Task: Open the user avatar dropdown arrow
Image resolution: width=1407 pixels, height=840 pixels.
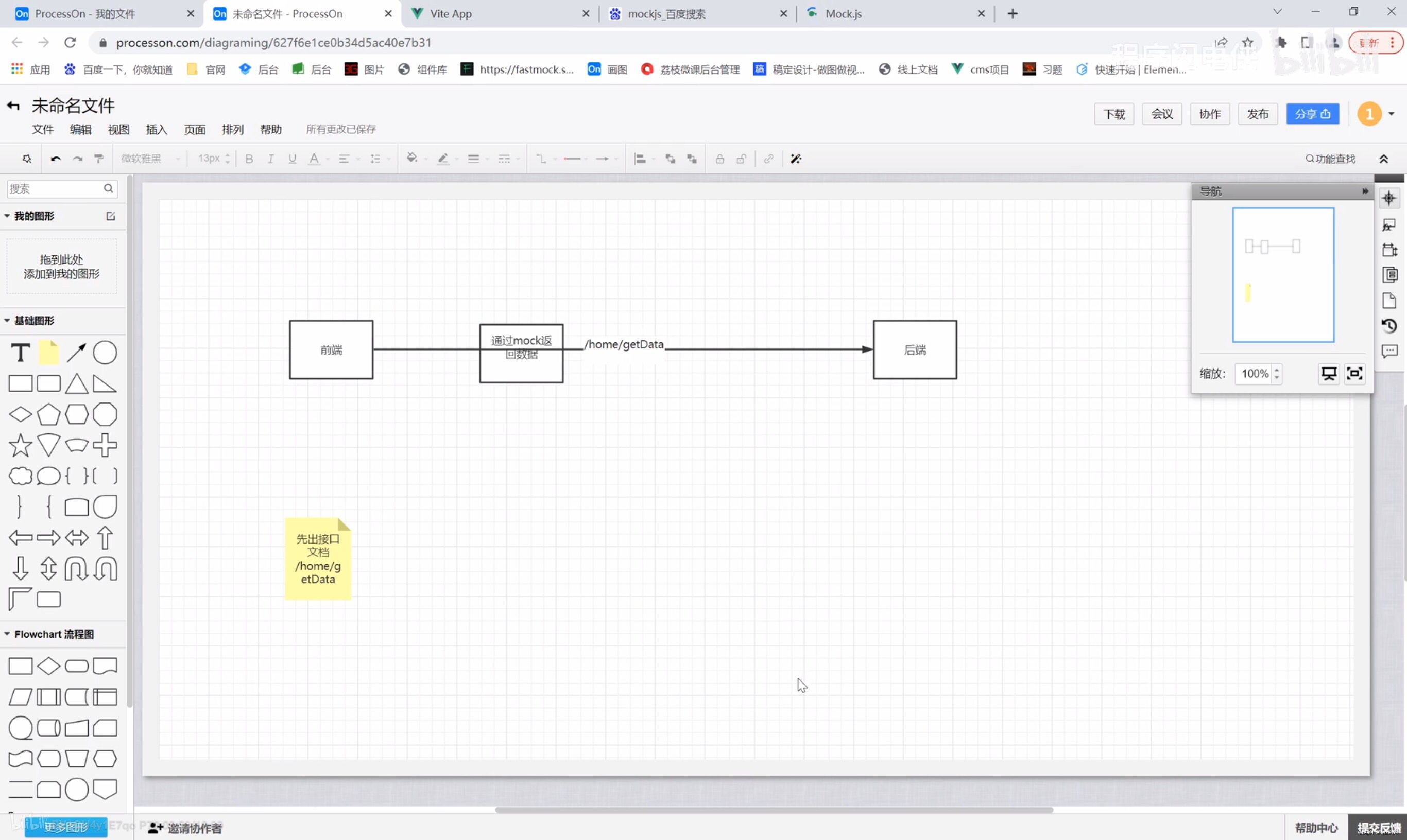Action: [x=1391, y=114]
